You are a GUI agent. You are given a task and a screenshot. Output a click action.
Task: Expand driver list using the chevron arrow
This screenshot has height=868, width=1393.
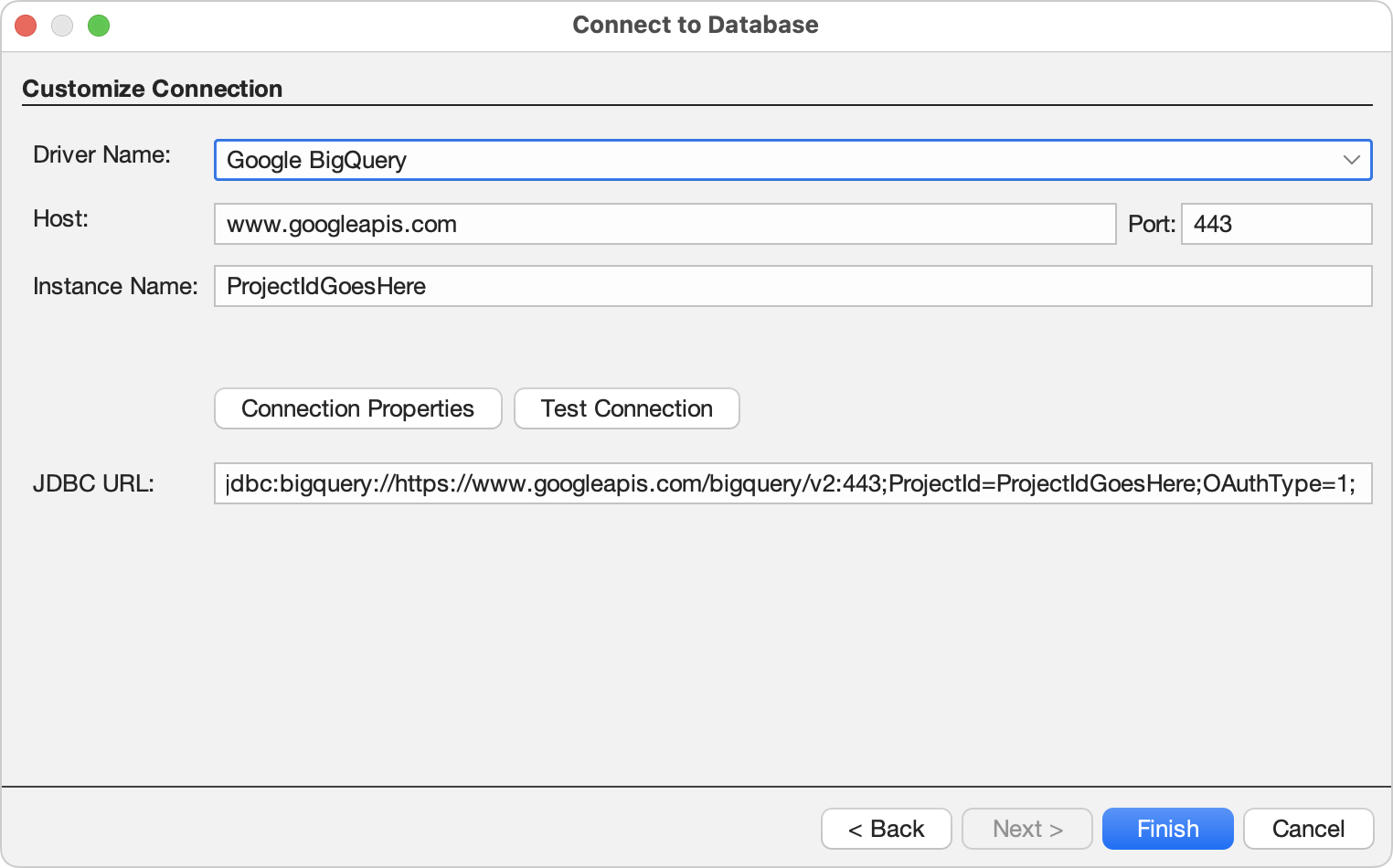(1353, 160)
